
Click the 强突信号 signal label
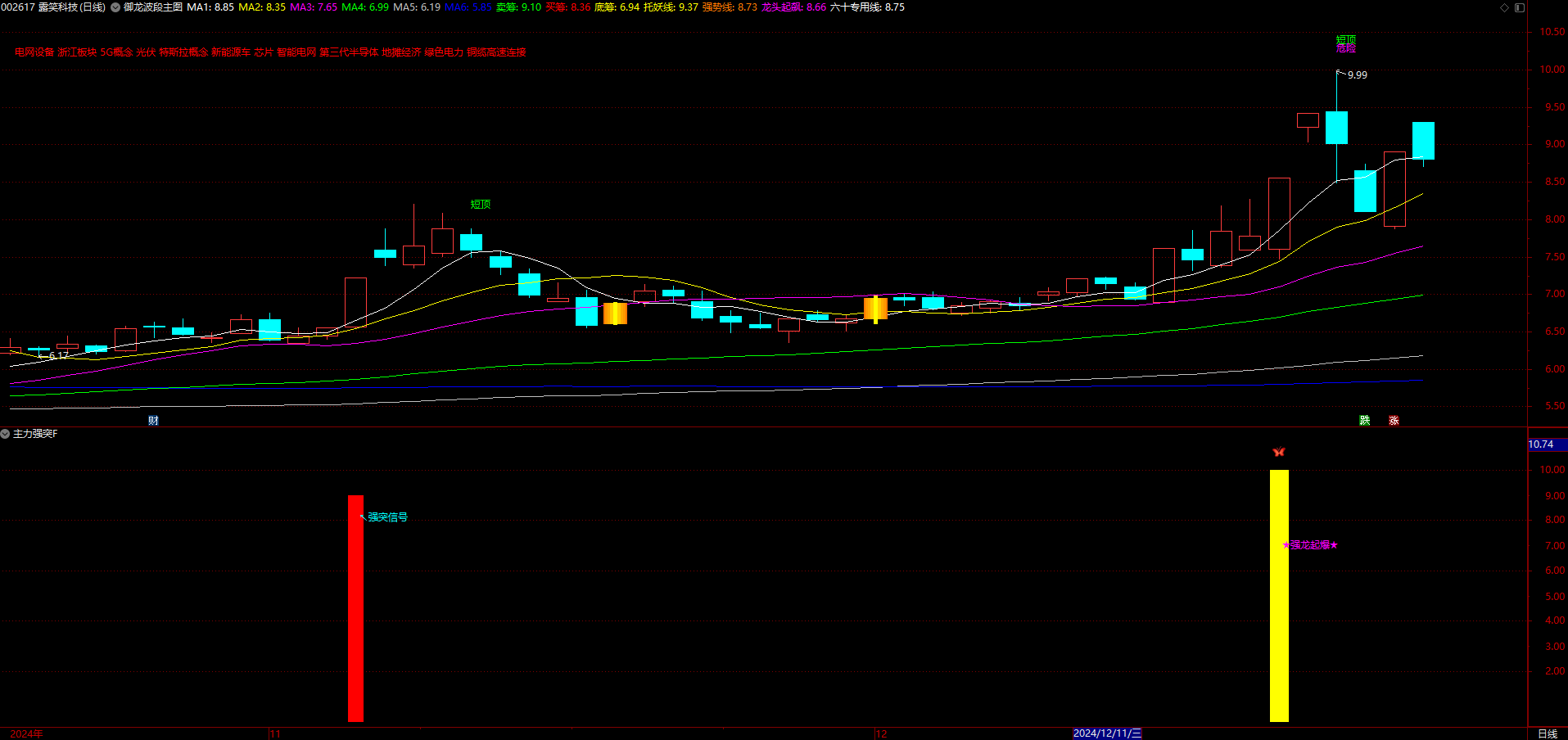pyautogui.click(x=387, y=517)
